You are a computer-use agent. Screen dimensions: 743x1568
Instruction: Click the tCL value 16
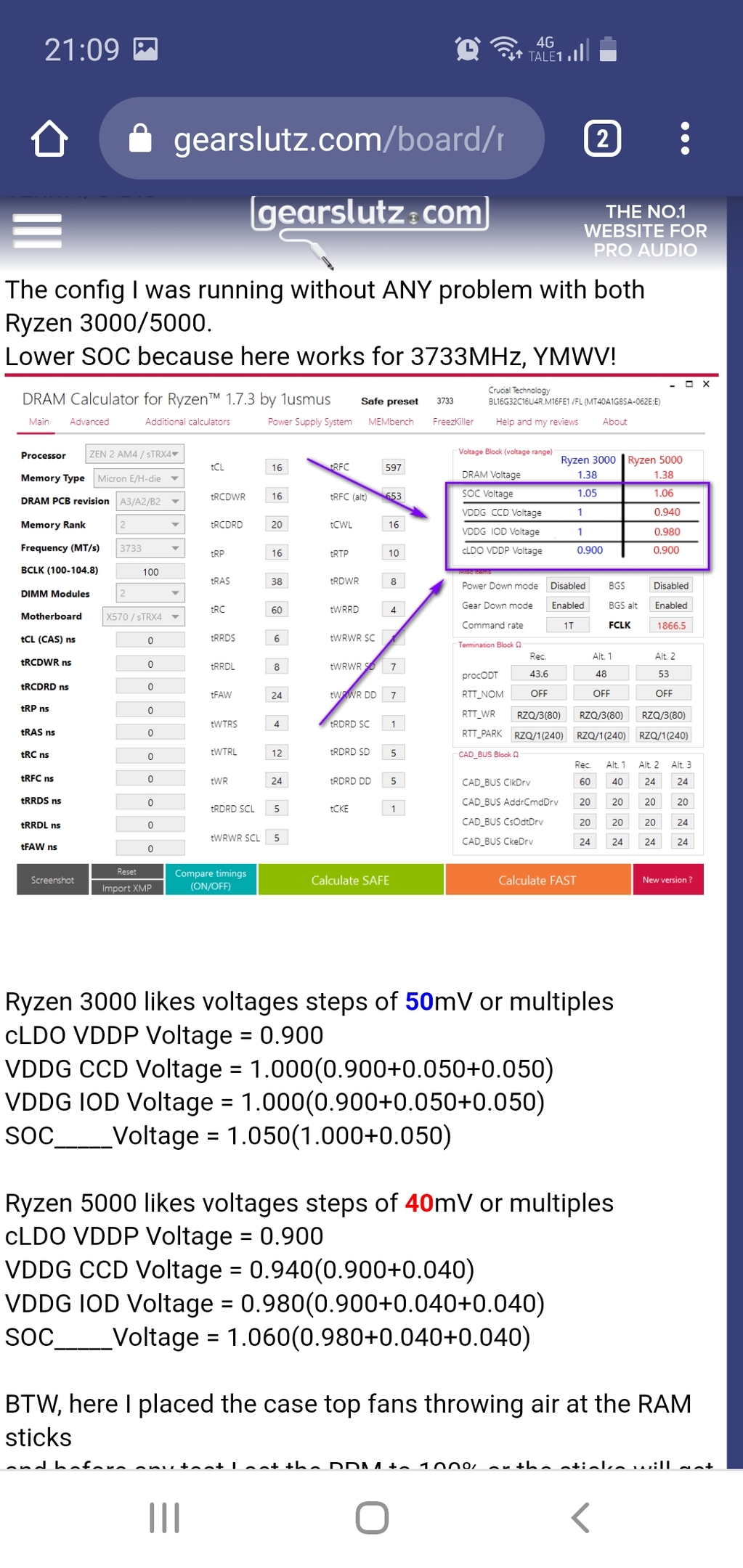click(x=277, y=467)
